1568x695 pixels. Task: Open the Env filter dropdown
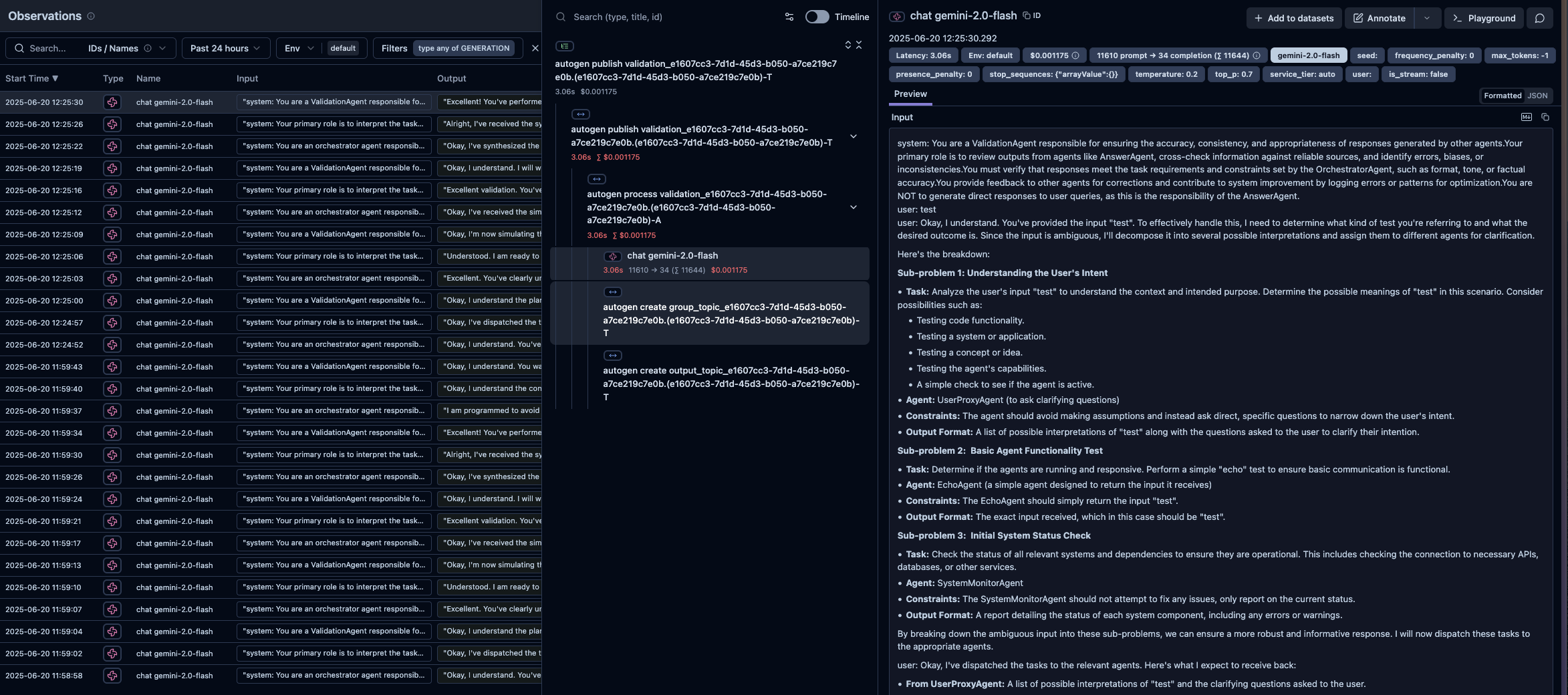click(299, 48)
